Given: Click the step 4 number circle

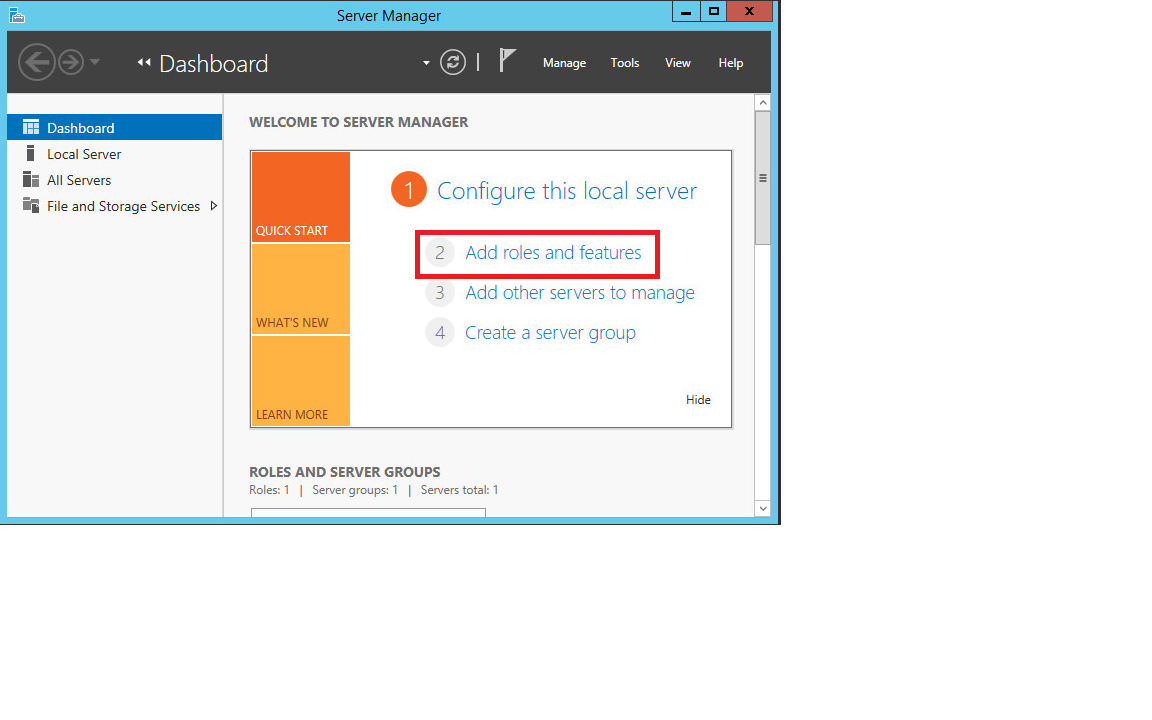Looking at the screenshot, I should [x=439, y=333].
